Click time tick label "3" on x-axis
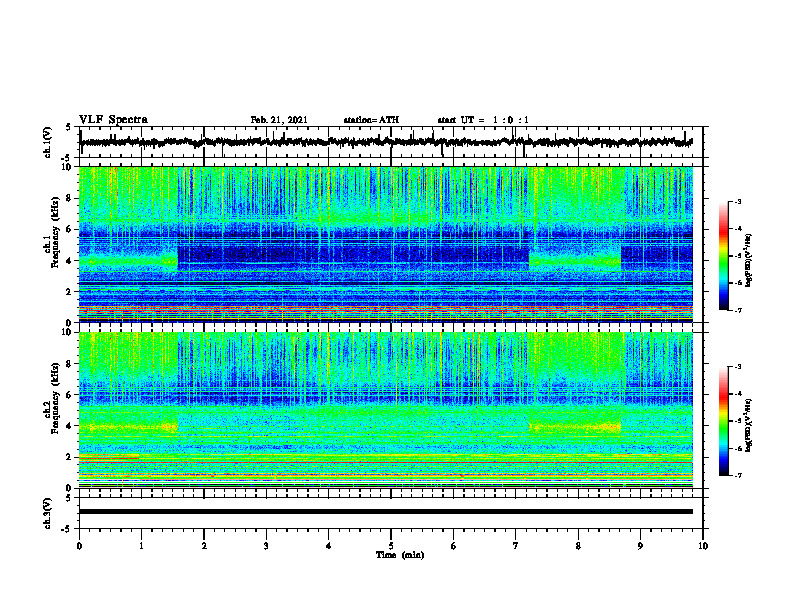Viewport: 792px width, 612px height. tap(266, 546)
